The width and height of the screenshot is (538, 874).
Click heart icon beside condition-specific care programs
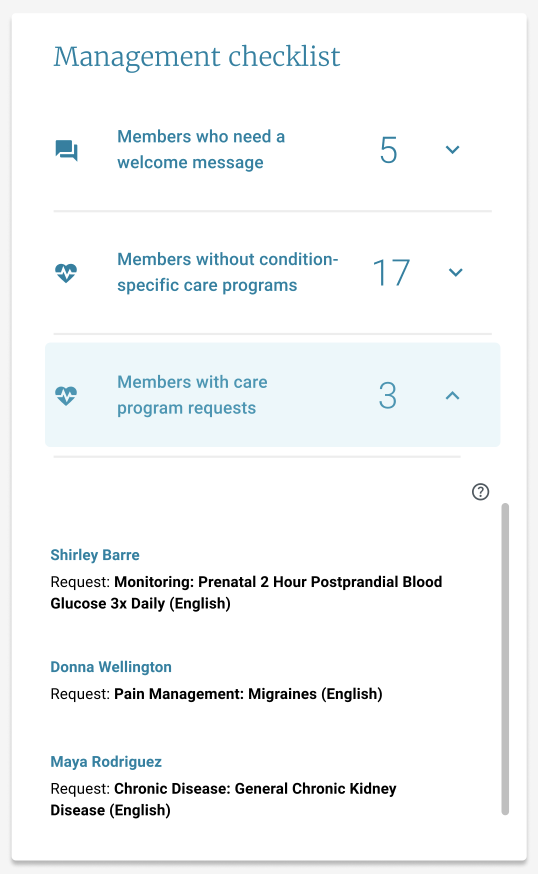coord(66,273)
